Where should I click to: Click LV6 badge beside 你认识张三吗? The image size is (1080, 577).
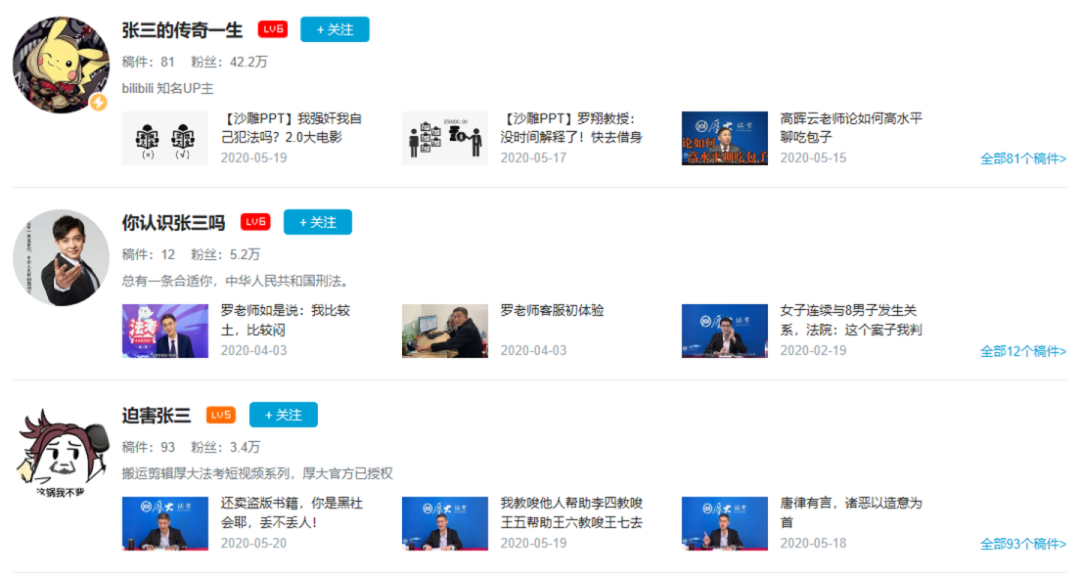[255, 222]
